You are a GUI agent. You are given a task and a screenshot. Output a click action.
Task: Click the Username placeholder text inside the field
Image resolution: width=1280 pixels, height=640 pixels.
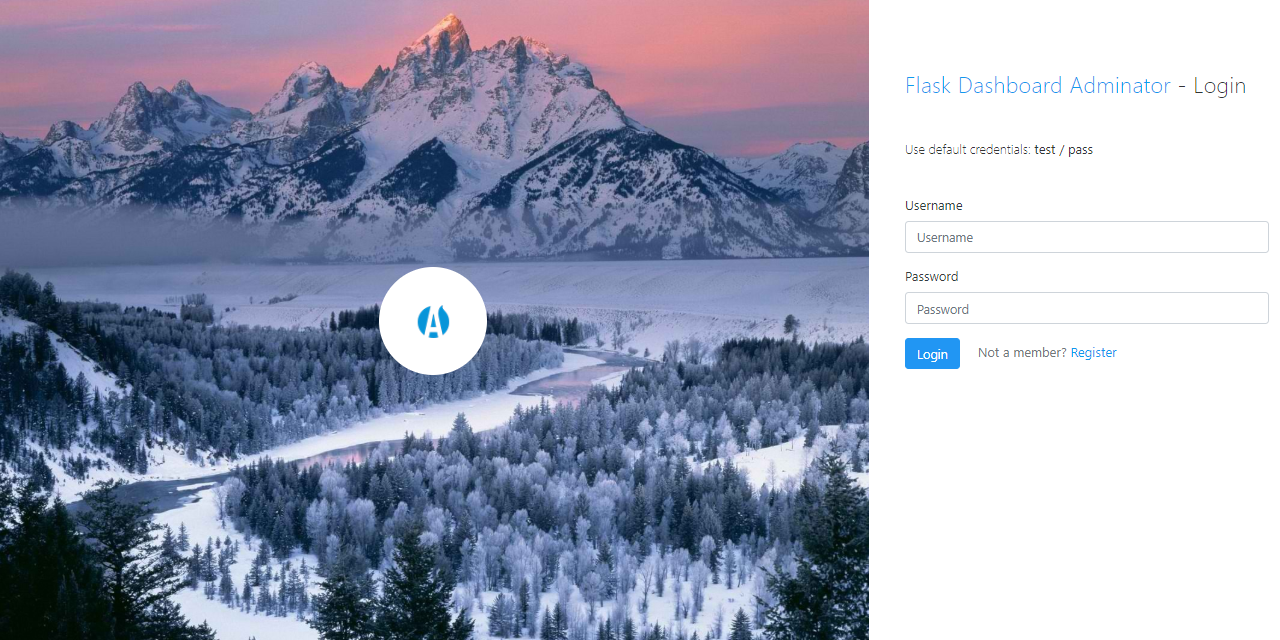click(945, 238)
